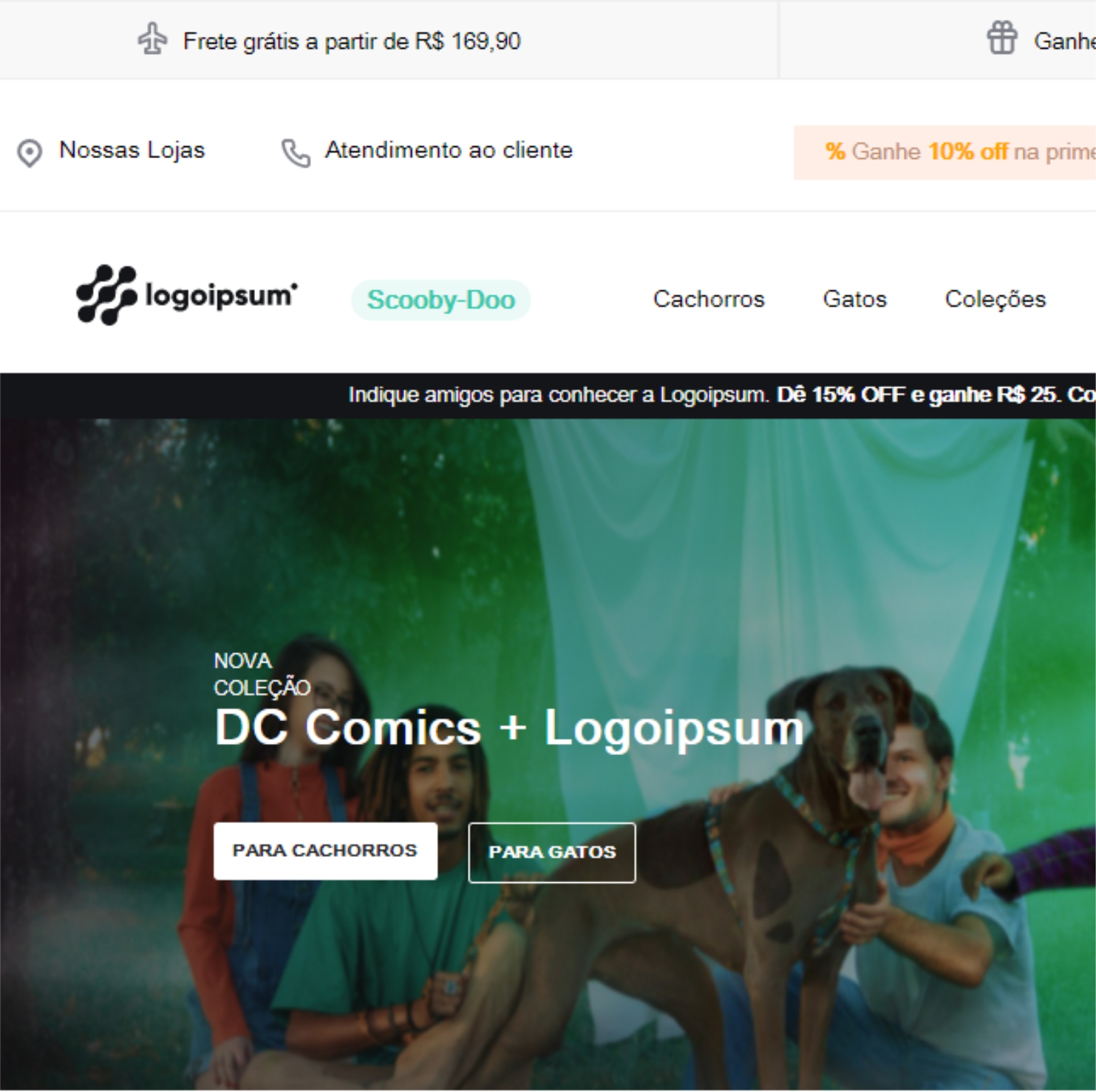Image resolution: width=1096 pixels, height=1092 pixels.
Task: Open the Gatos menu
Action: point(854,299)
